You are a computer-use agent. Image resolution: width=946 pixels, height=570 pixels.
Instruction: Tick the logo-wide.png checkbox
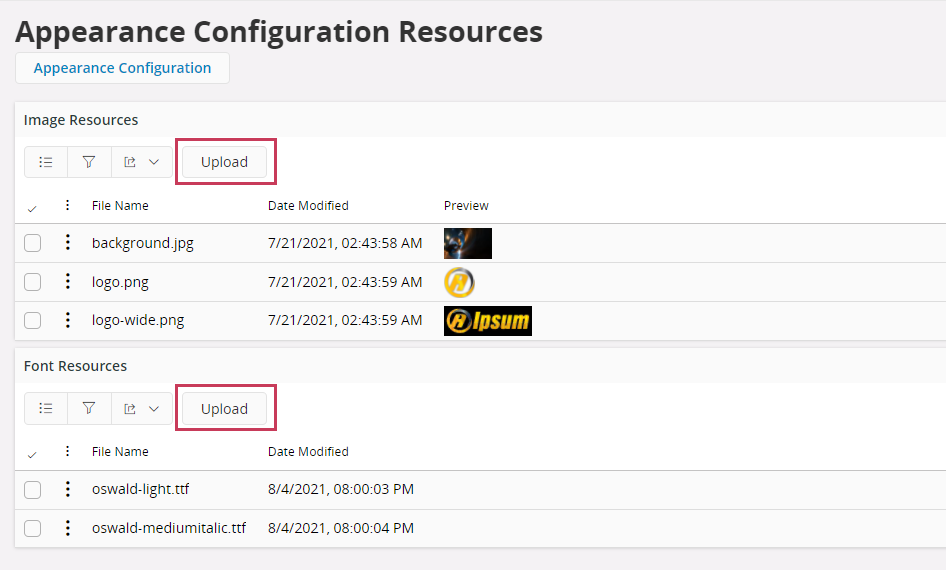click(x=33, y=320)
